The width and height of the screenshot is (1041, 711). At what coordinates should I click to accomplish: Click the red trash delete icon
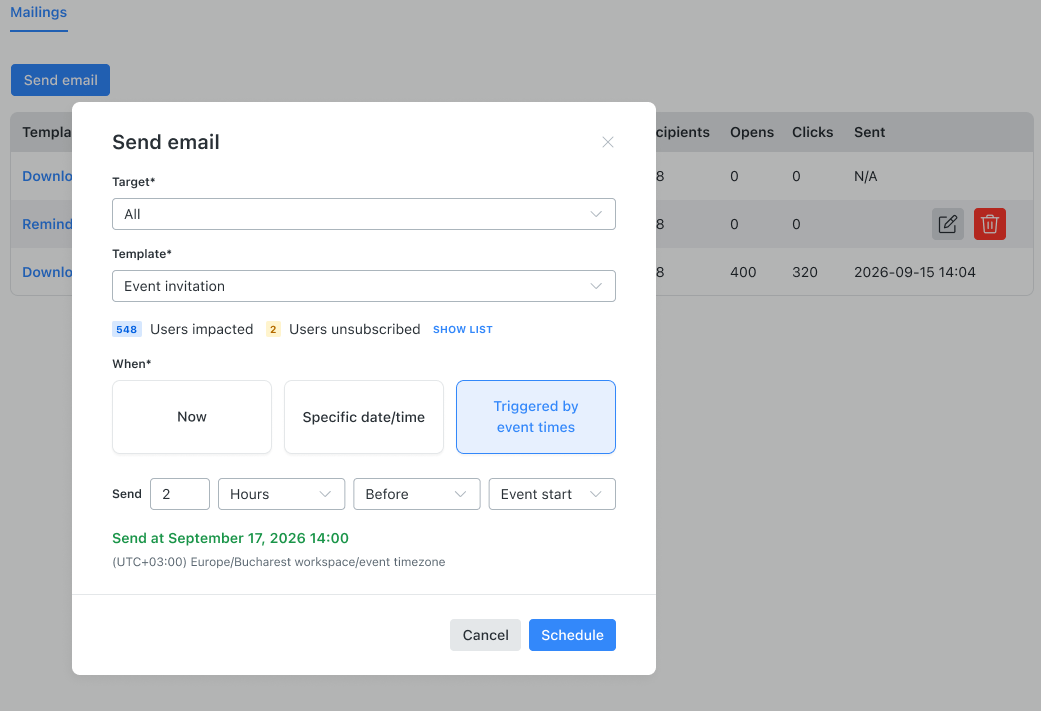click(x=989, y=224)
